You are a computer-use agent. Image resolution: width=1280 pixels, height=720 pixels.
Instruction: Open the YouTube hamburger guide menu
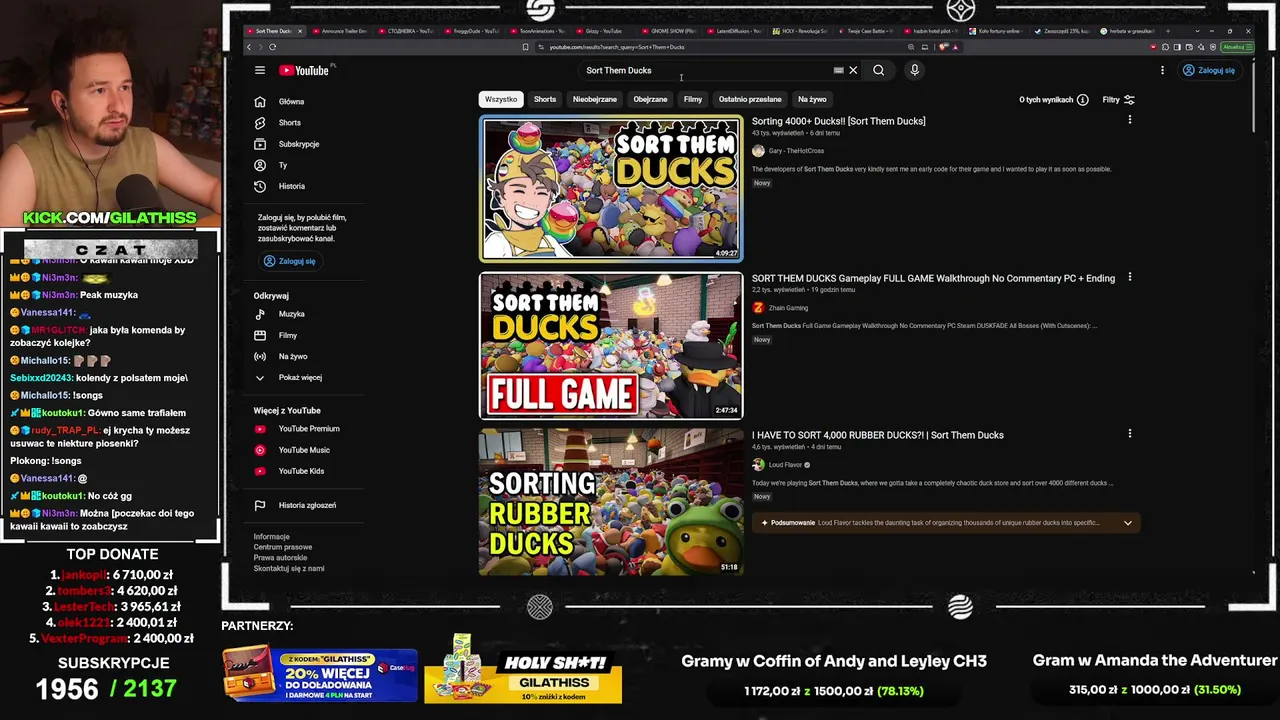coord(260,70)
